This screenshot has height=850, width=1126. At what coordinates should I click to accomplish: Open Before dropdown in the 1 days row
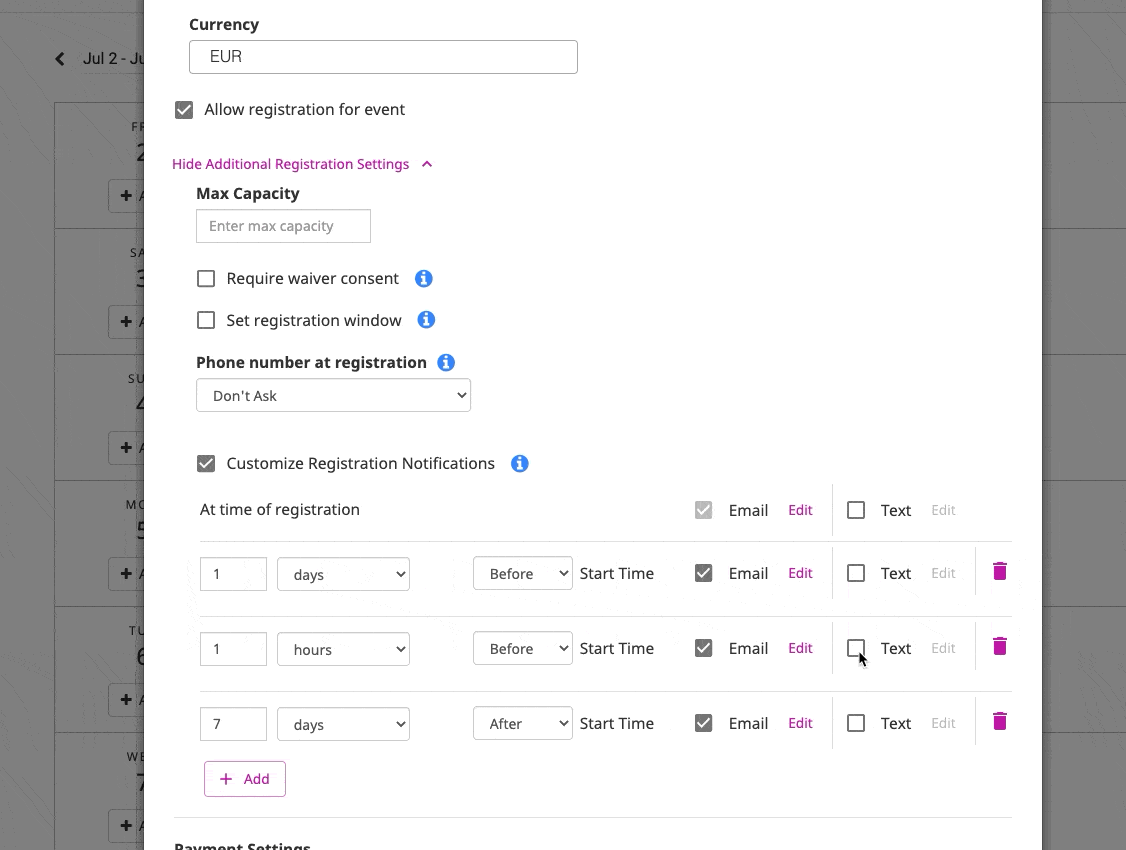point(523,574)
